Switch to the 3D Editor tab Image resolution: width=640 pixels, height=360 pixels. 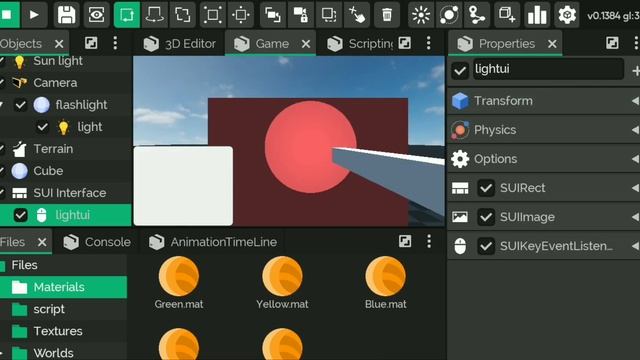[180, 43]
